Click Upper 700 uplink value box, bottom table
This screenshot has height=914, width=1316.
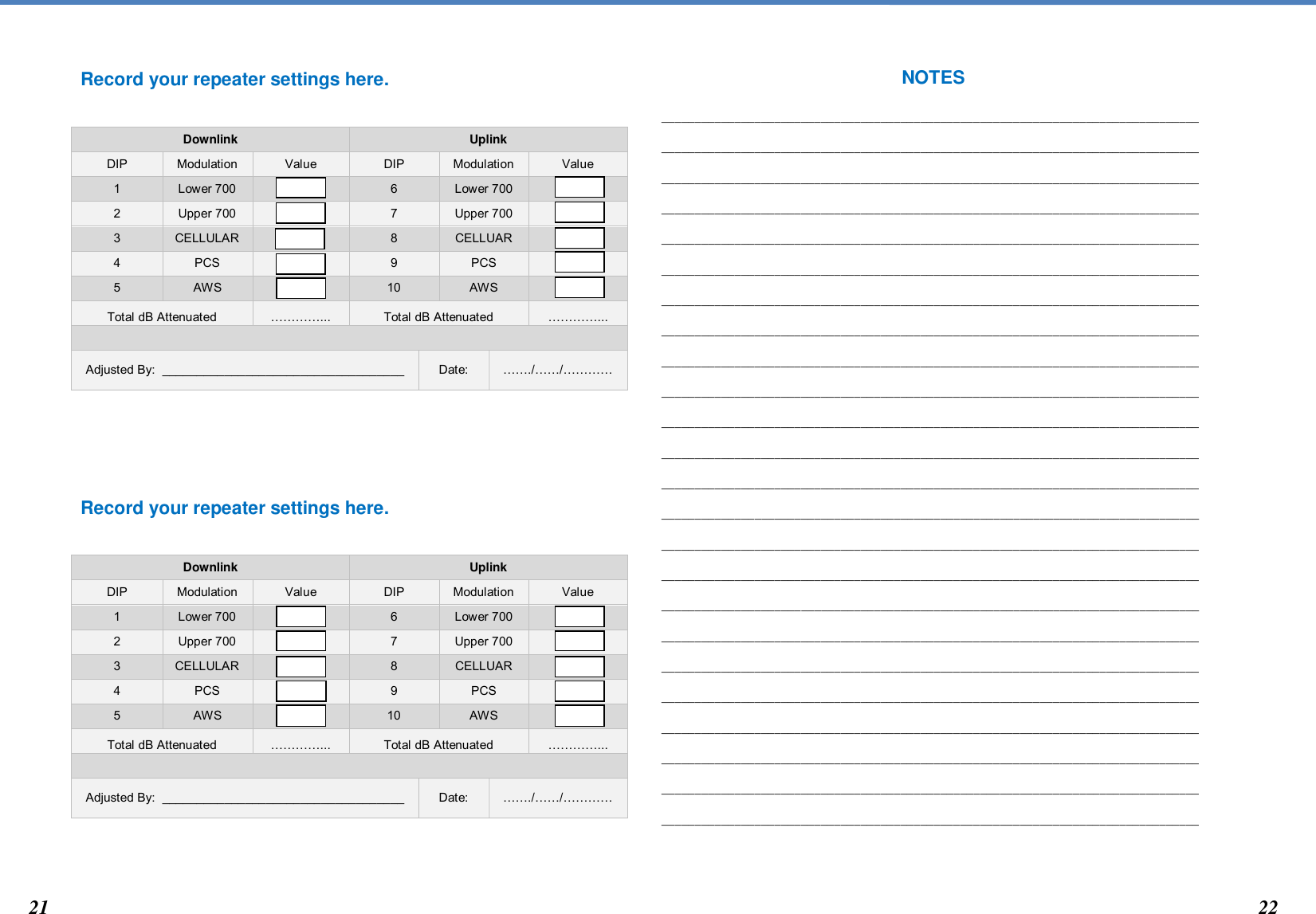(x=579, y=641)
